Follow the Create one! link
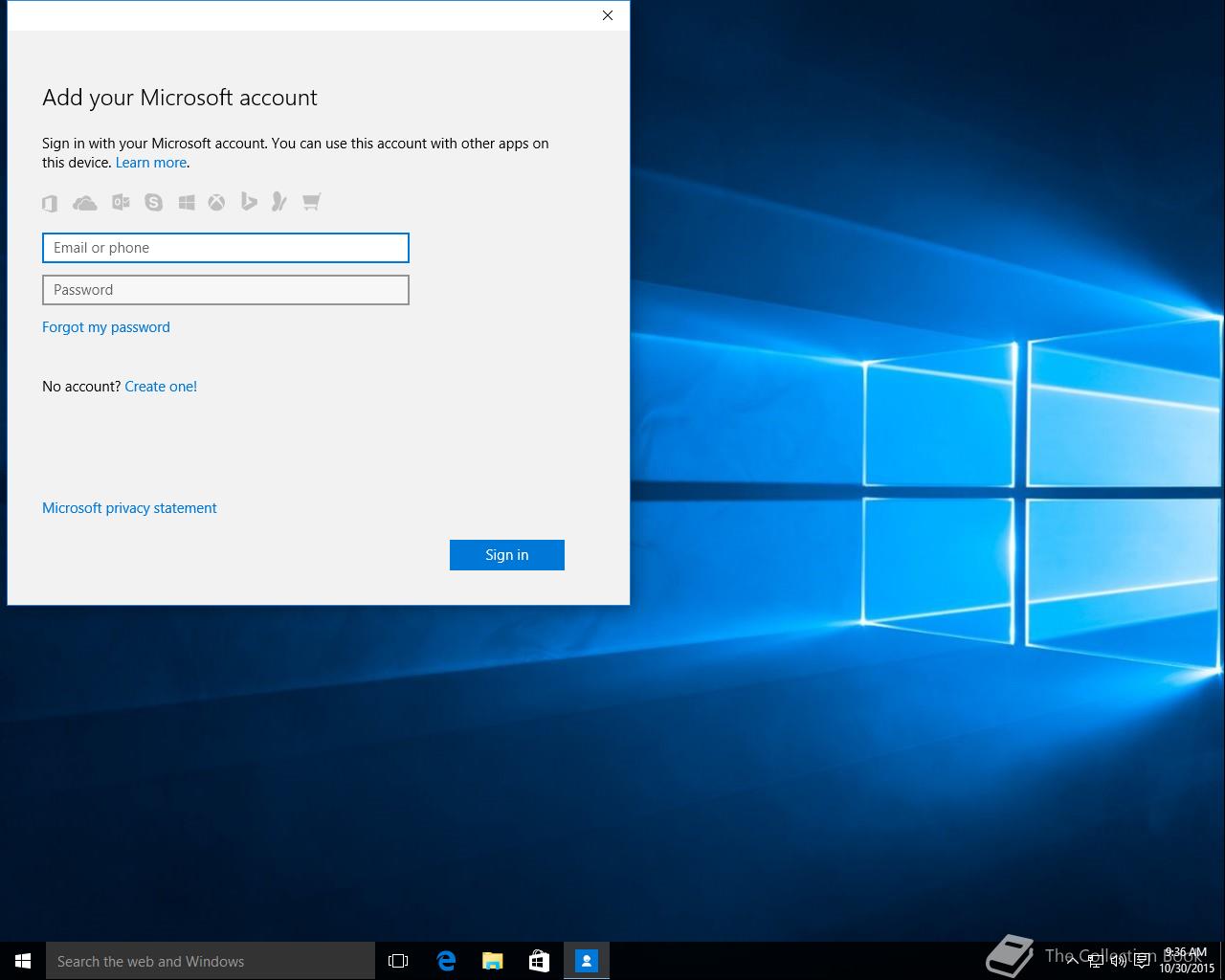This screenshot has height=980, width=1225. [161, 387]
